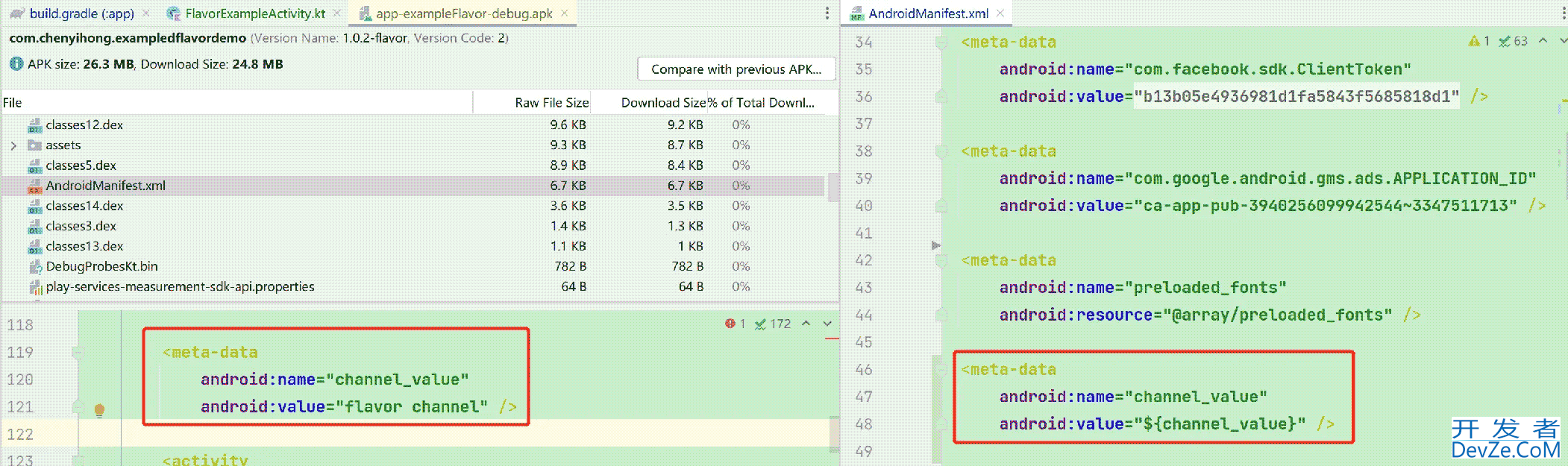Switch to the build.gradle (:app) tab
Screen dimensions: 1568x466
pos(81,13)
